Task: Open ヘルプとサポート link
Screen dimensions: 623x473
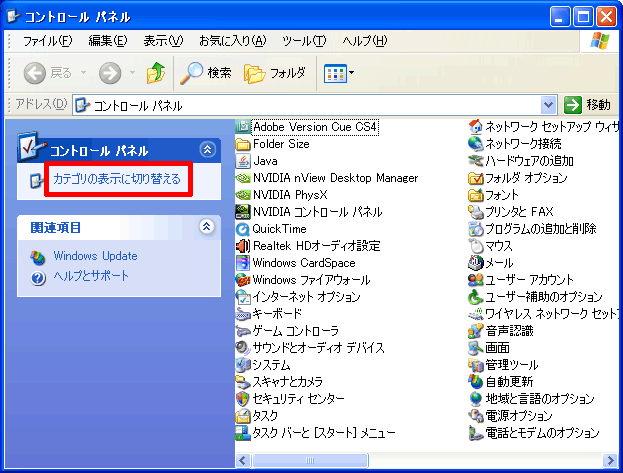Action: (91, 276)
